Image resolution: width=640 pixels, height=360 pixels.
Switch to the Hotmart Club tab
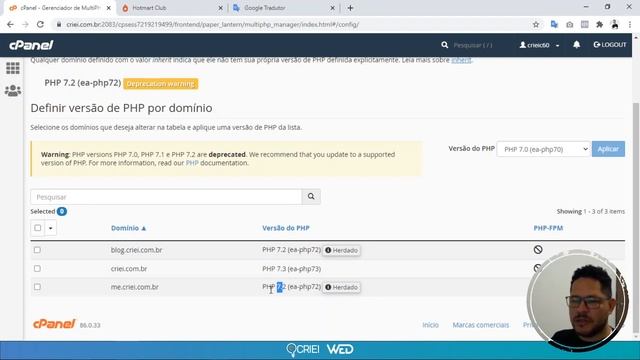[x=171, y=8]
